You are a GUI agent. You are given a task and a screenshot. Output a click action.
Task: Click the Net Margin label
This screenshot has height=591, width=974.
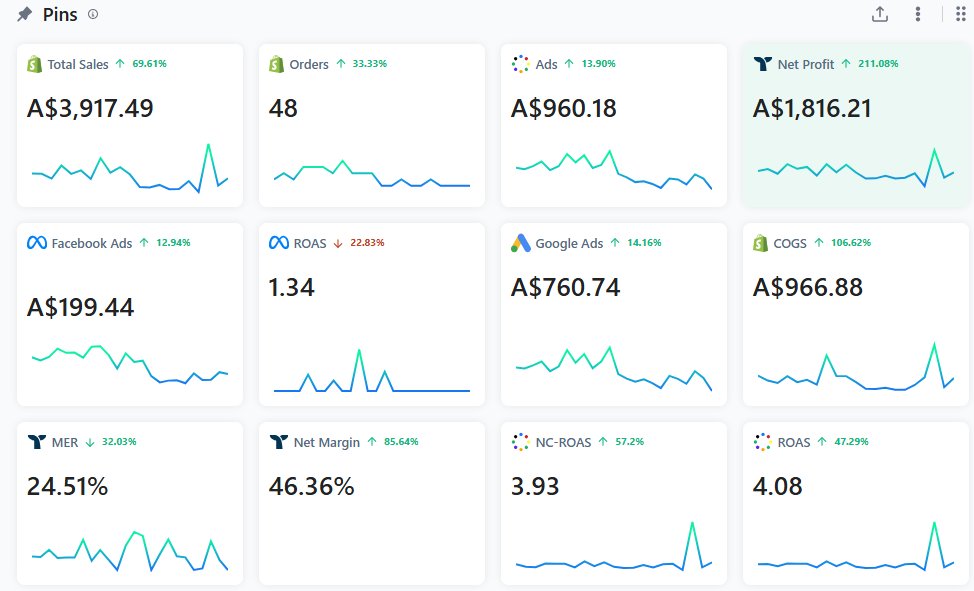(x=327, y=442)
